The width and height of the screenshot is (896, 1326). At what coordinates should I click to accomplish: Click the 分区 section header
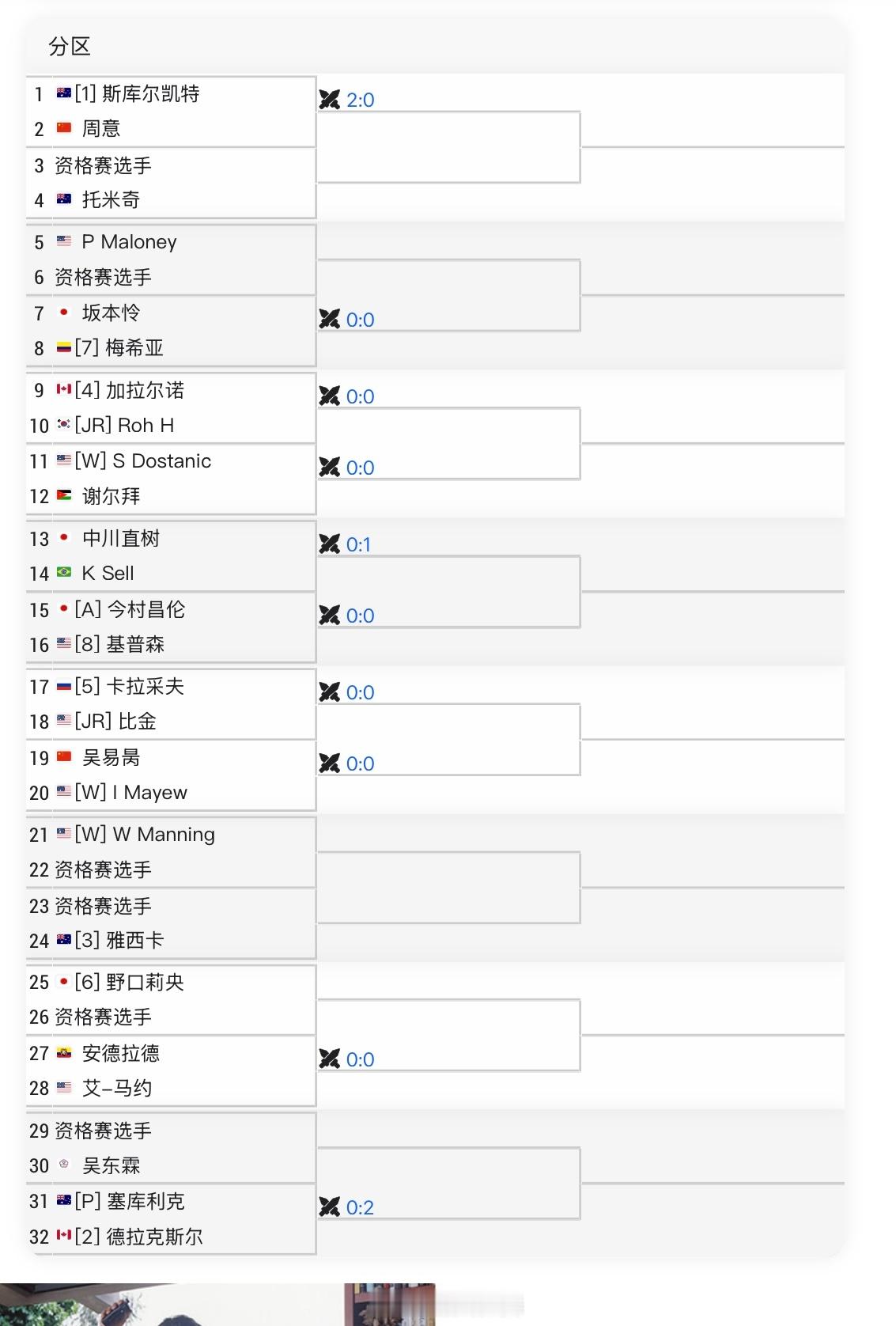[70, 47]
